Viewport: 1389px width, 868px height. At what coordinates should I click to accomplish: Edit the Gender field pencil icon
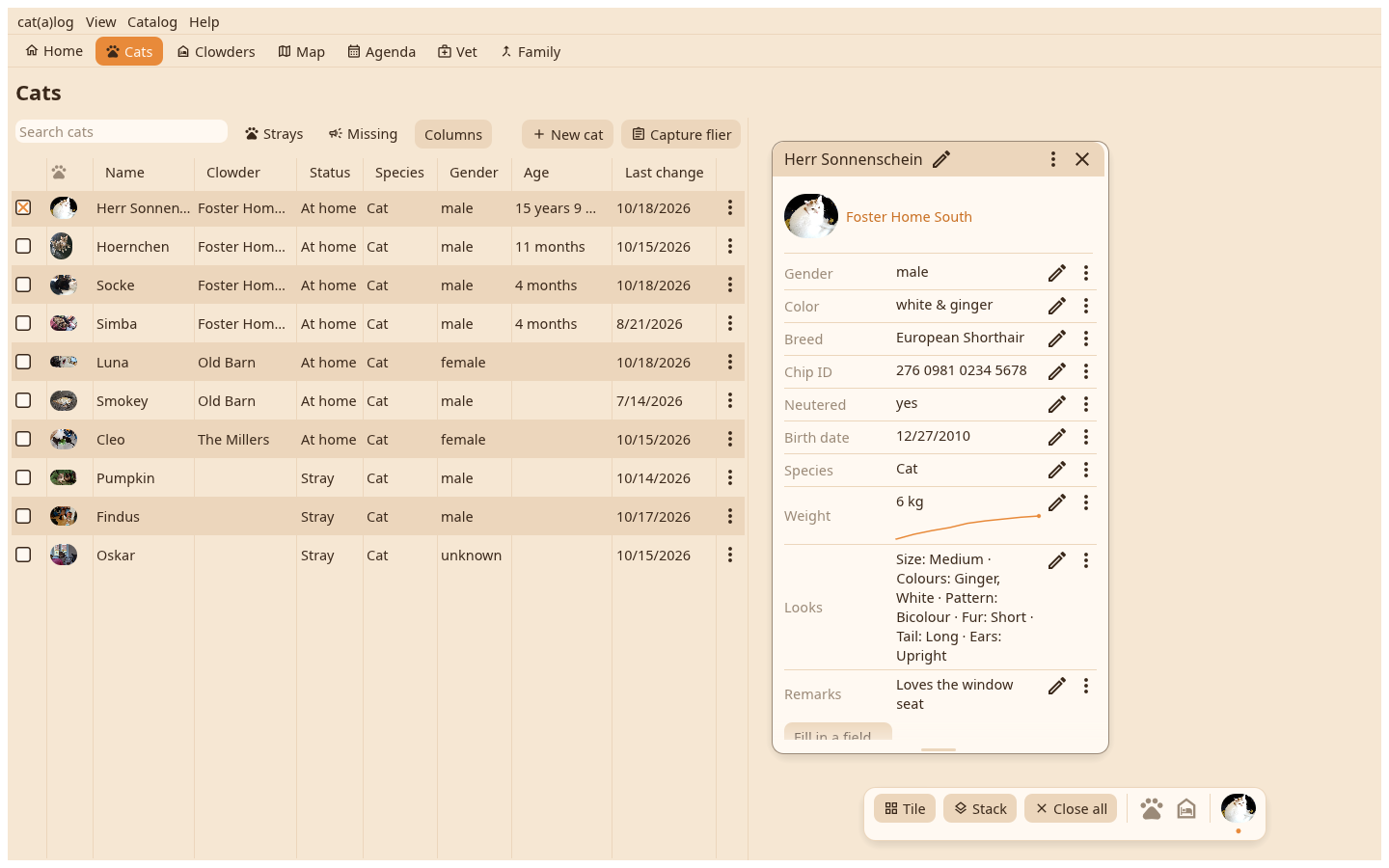1057,273
